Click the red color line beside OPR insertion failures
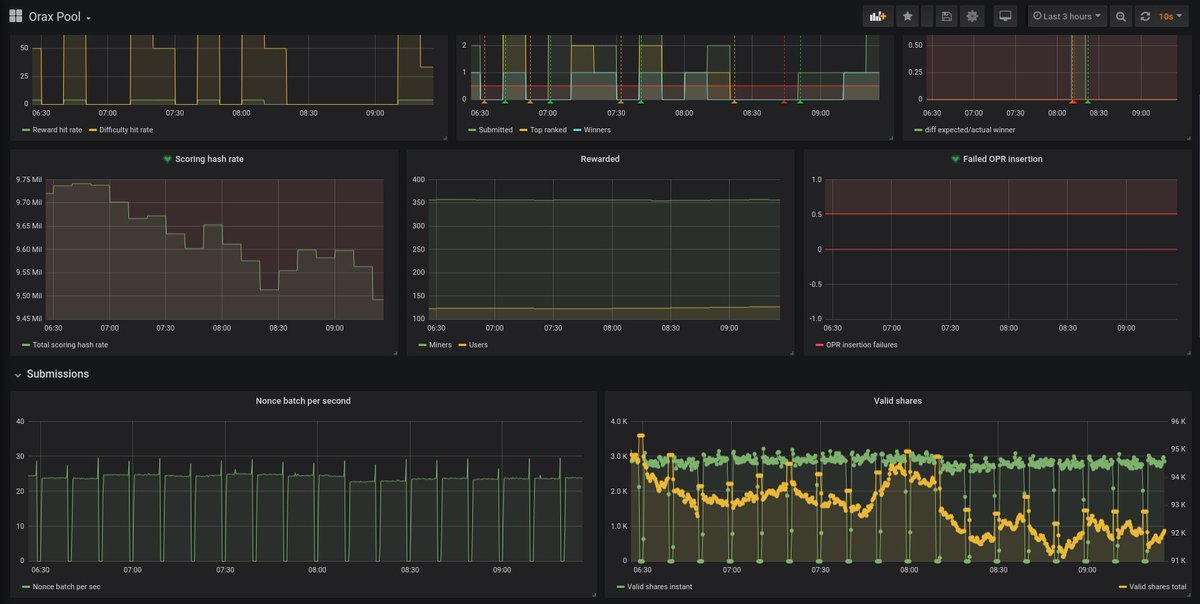Image resolution: width=1200 pixels, height=604 pixels. pos(820,345)
